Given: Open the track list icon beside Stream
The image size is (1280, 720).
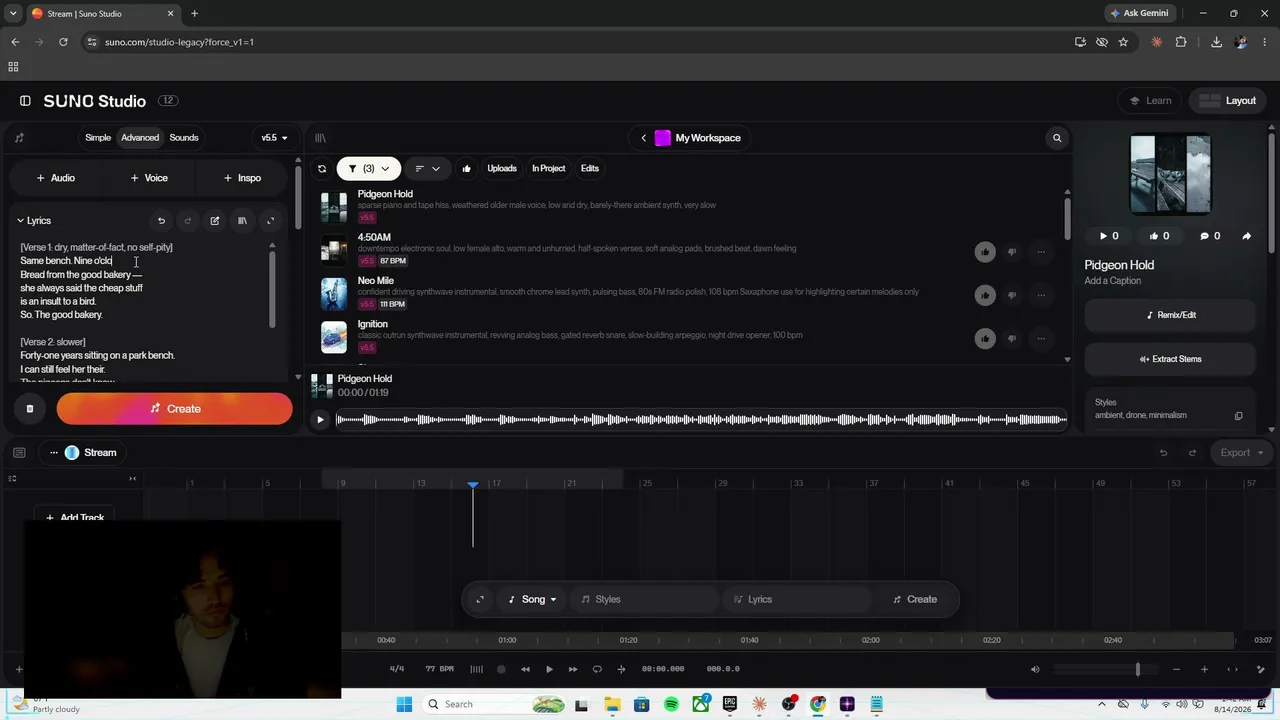Looking at the screenshot, I should point(19,453).
